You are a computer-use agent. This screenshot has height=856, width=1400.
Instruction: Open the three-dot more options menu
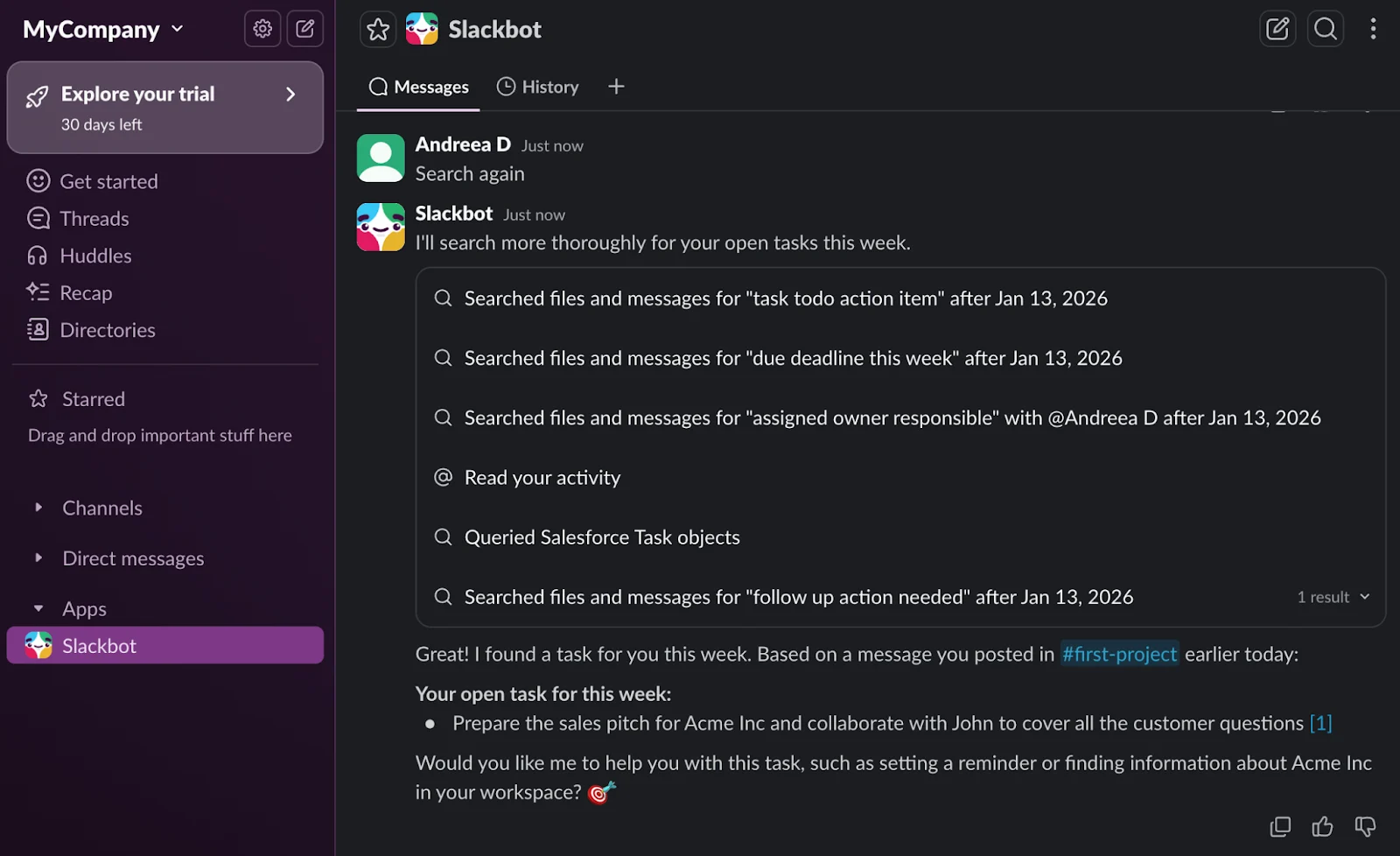tap(1373, 29)
